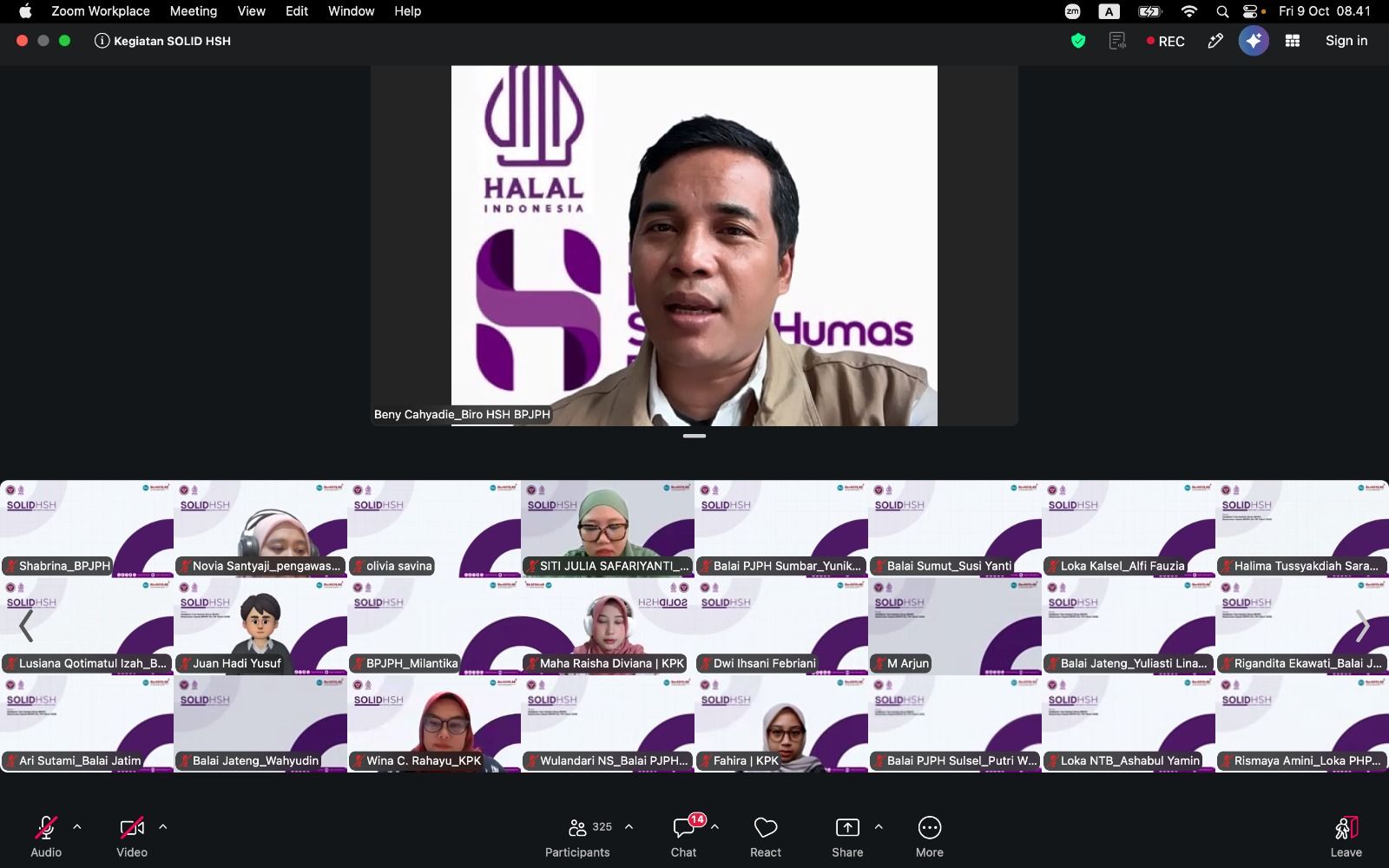
Task: Open the Help menu
Action: [408, 11]
